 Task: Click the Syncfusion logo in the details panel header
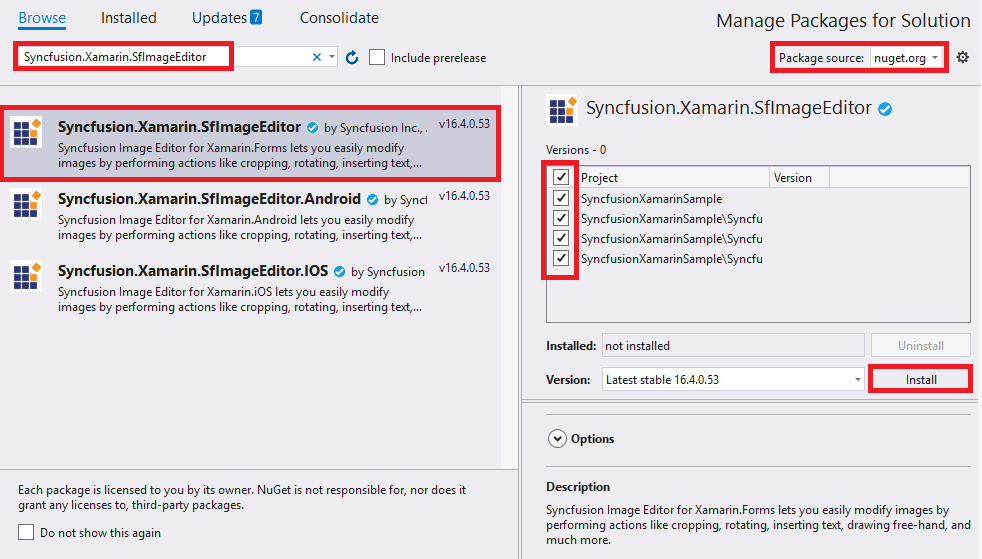(x=562, y=110)
